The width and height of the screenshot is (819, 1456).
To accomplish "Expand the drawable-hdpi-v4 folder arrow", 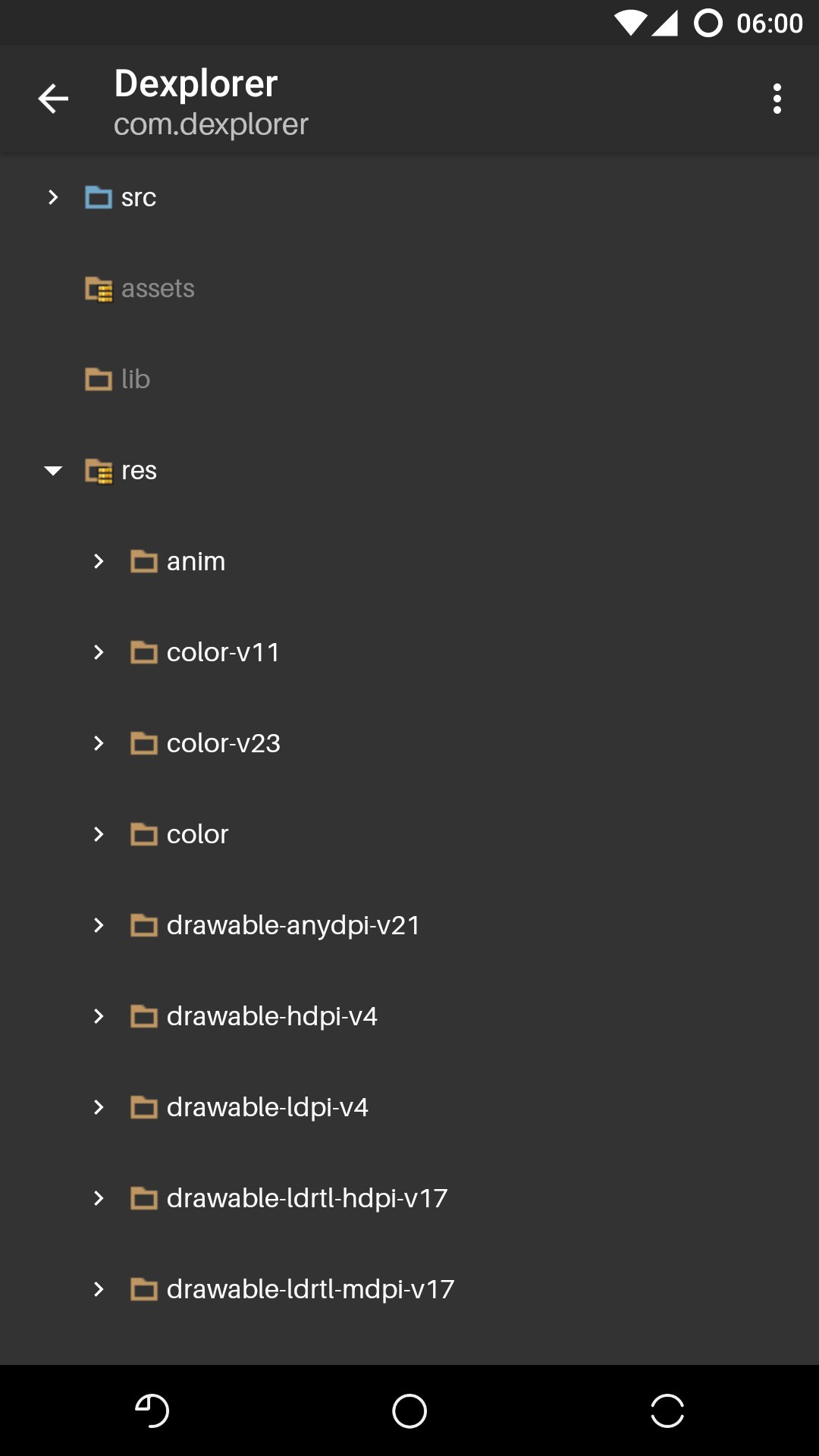I will 99,1016.
